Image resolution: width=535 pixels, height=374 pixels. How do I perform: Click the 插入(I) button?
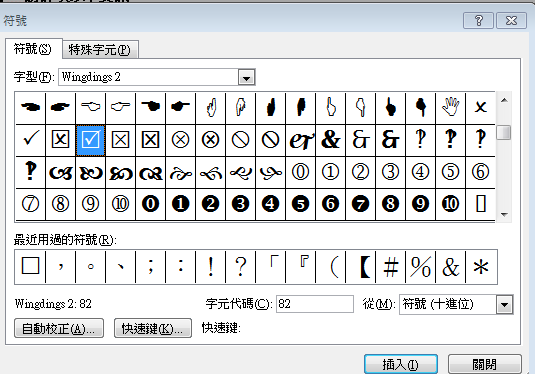[x=401, y=364]
